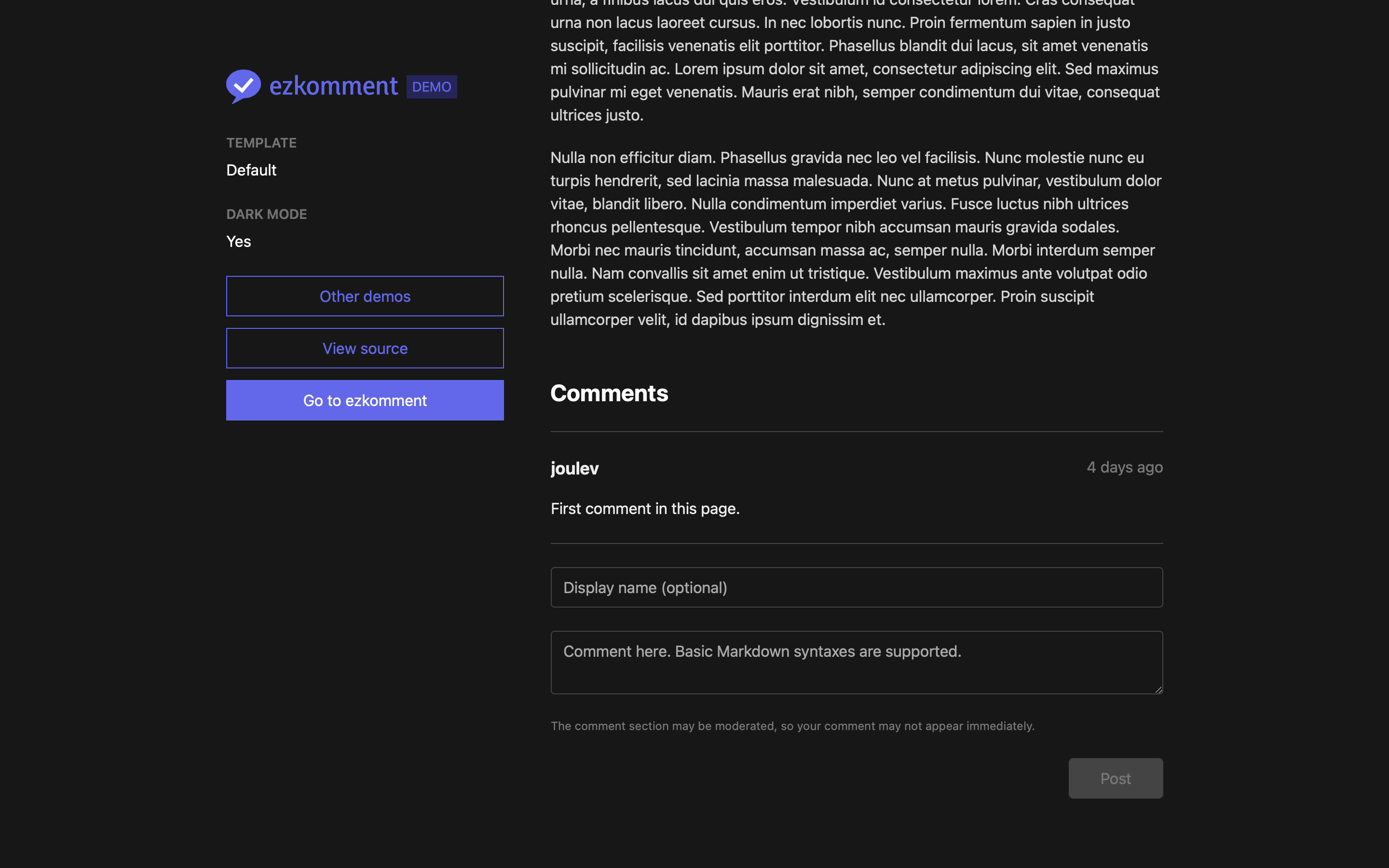
Task: Click the DEMO badge
Action: click(x=432, y=87)
